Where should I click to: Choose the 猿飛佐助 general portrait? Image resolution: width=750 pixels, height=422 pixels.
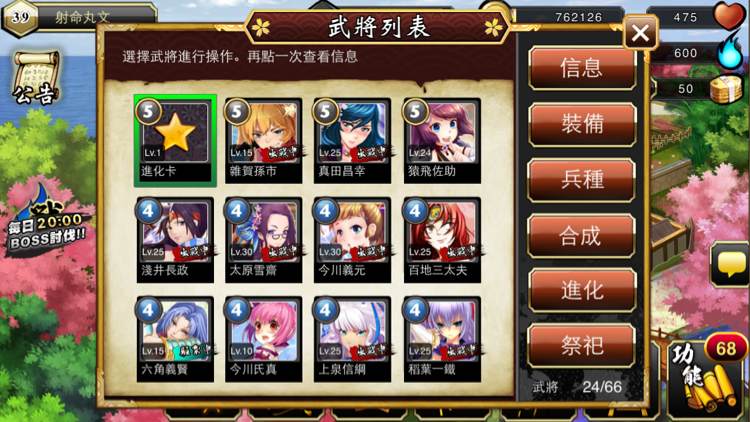pos(442,141)
